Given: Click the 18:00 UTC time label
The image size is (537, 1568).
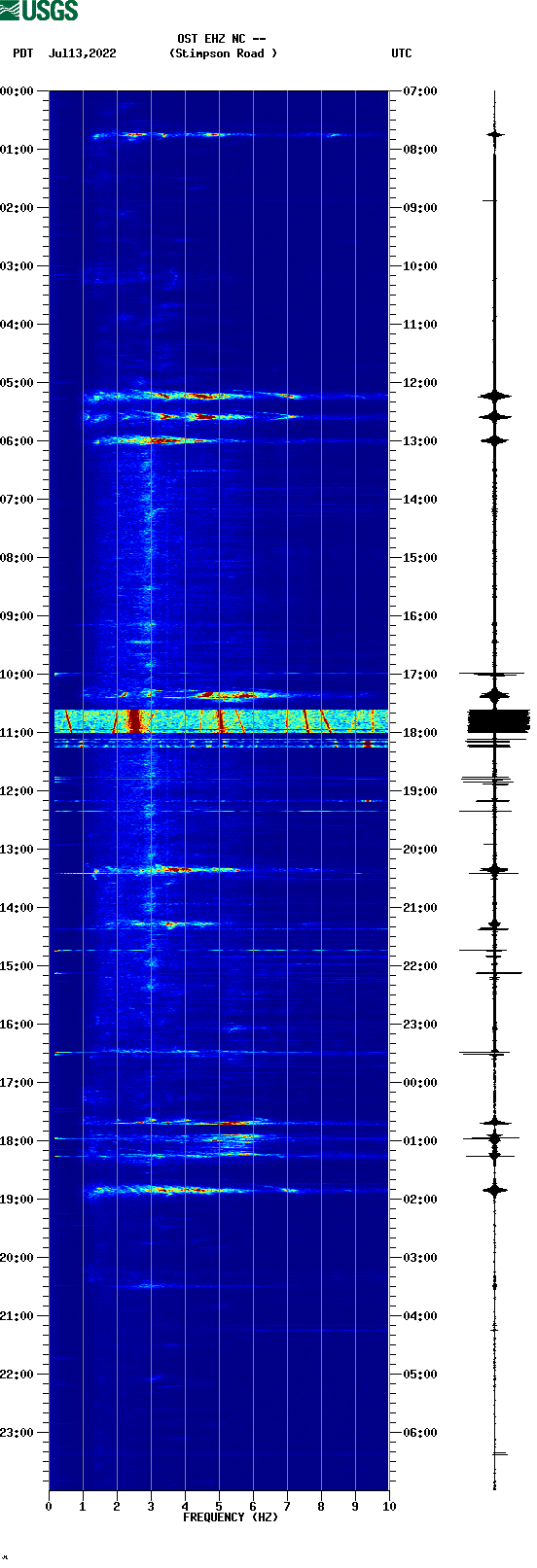Looking at the screenshot, I should click(x=420, y=733).
